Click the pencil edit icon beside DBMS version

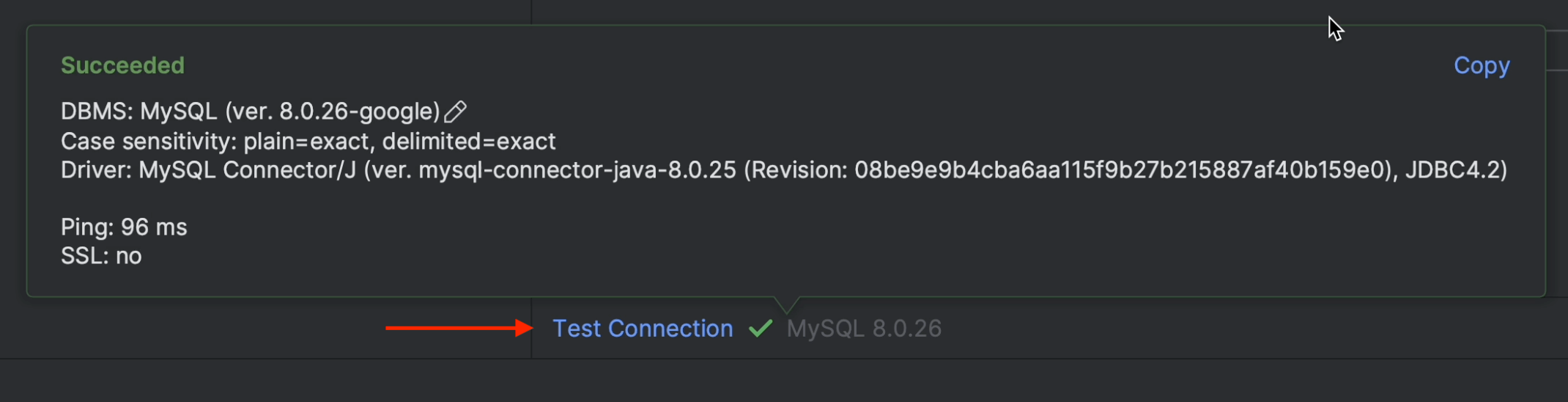coord(455,112)
